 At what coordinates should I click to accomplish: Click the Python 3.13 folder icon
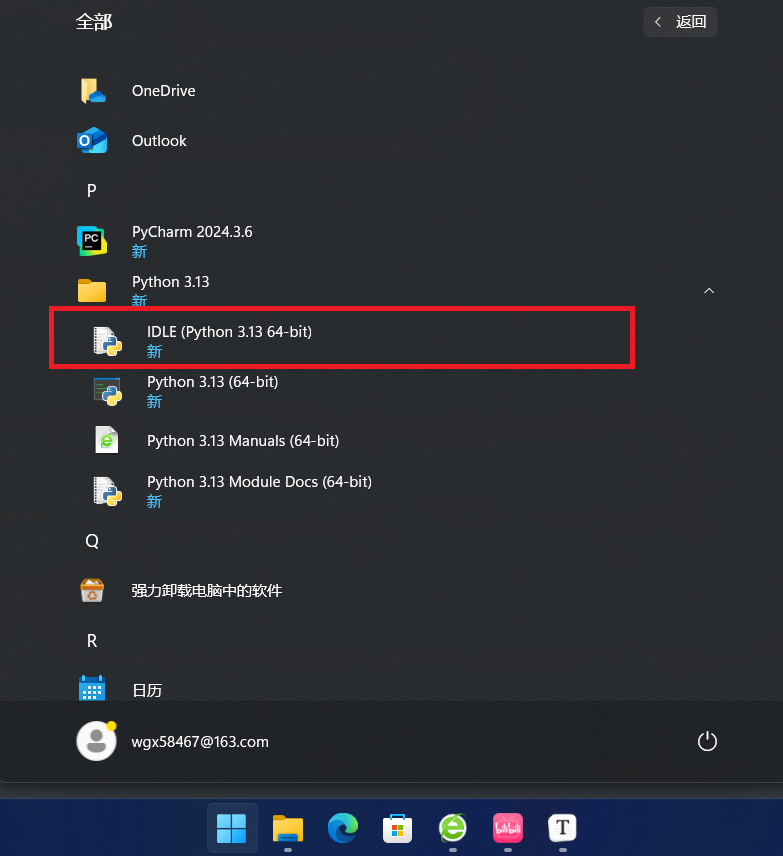[x=92, y=290]
